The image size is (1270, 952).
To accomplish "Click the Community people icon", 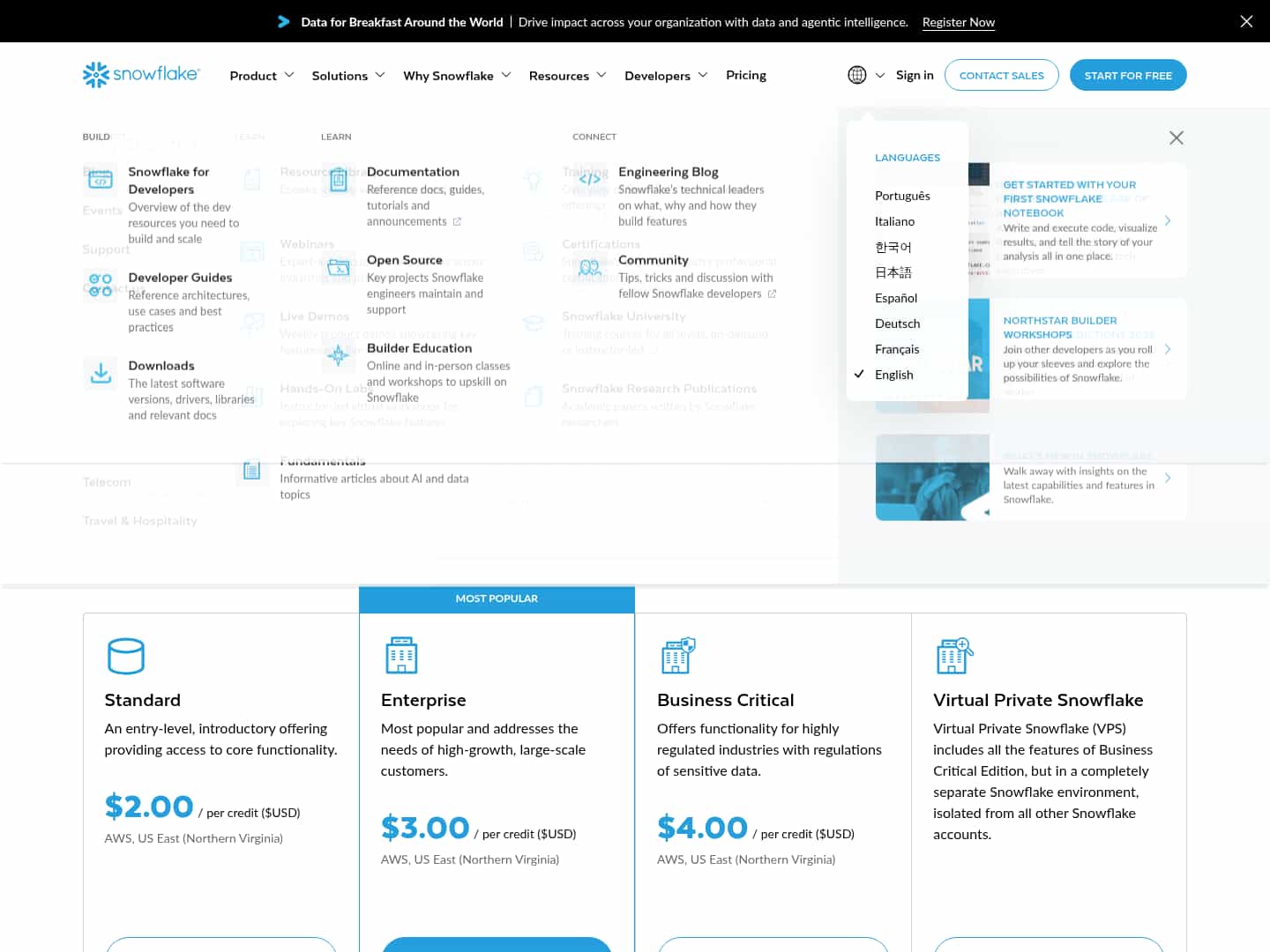I will tap(590, 267).
